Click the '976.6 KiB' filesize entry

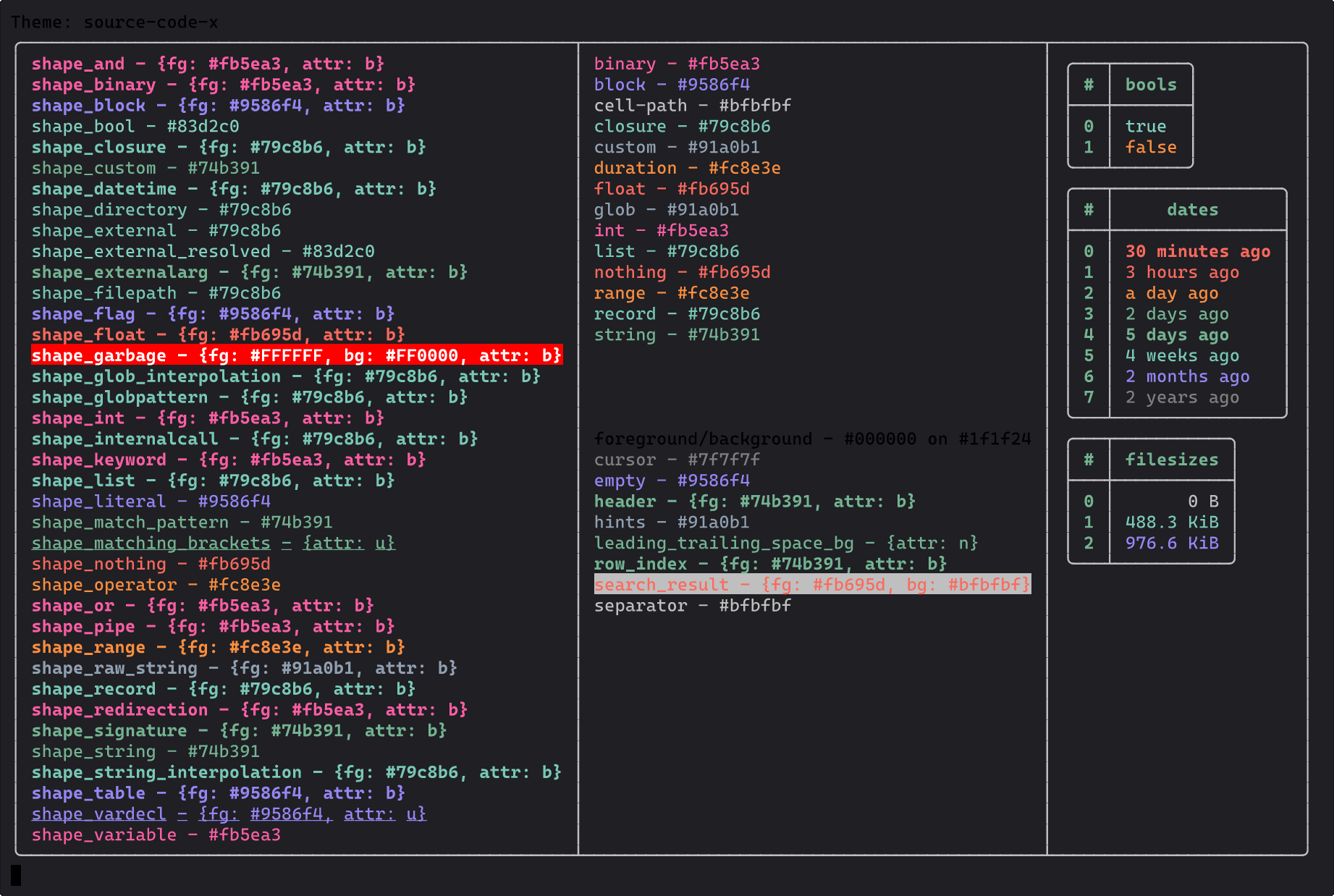click(1171, 544)
